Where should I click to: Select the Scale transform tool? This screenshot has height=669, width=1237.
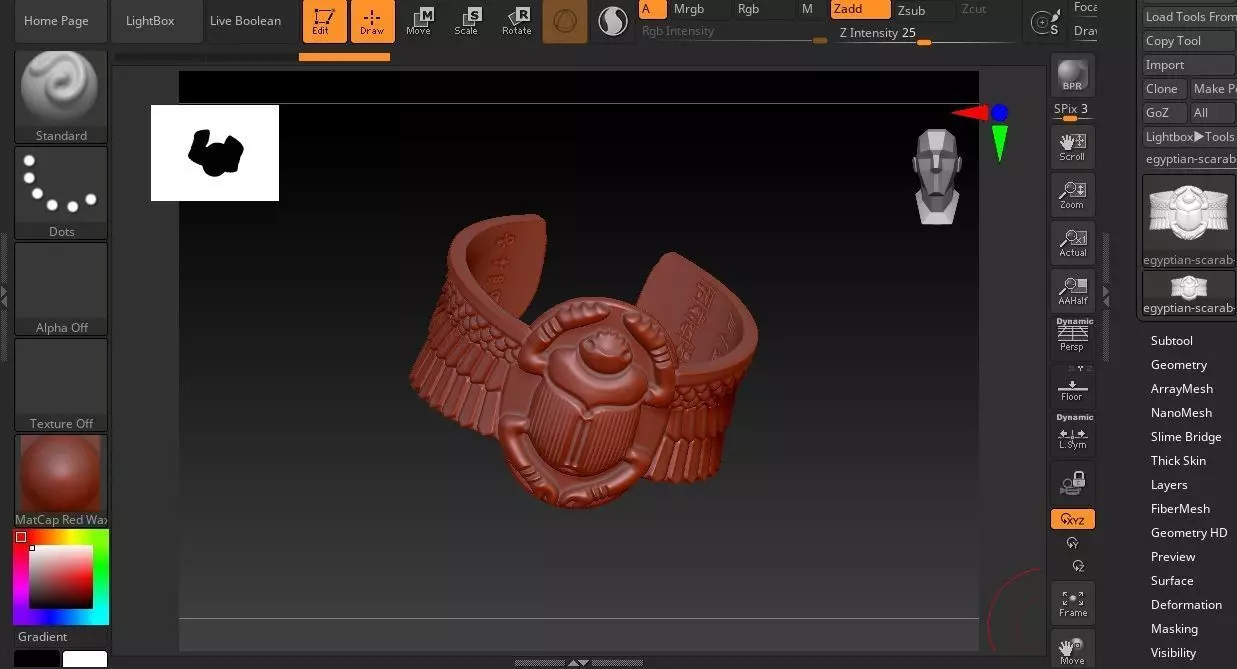467,21
